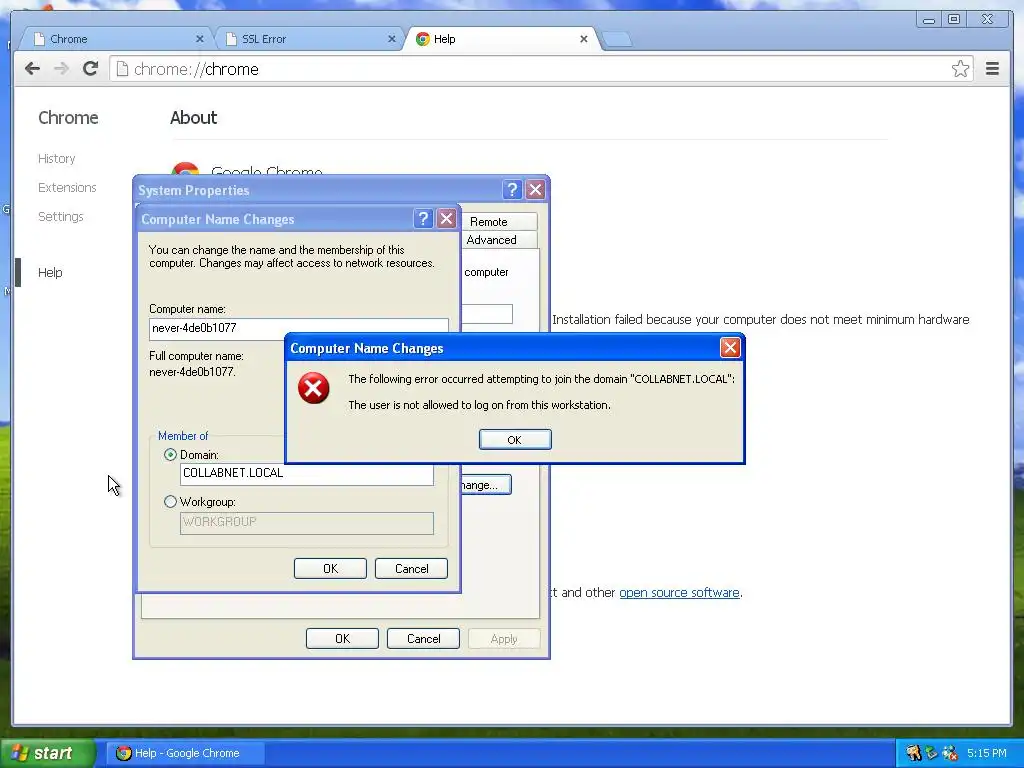Open a new tab with the new tab button
The height and width of the screenshot is (768, 1024).
pos(616,39)
